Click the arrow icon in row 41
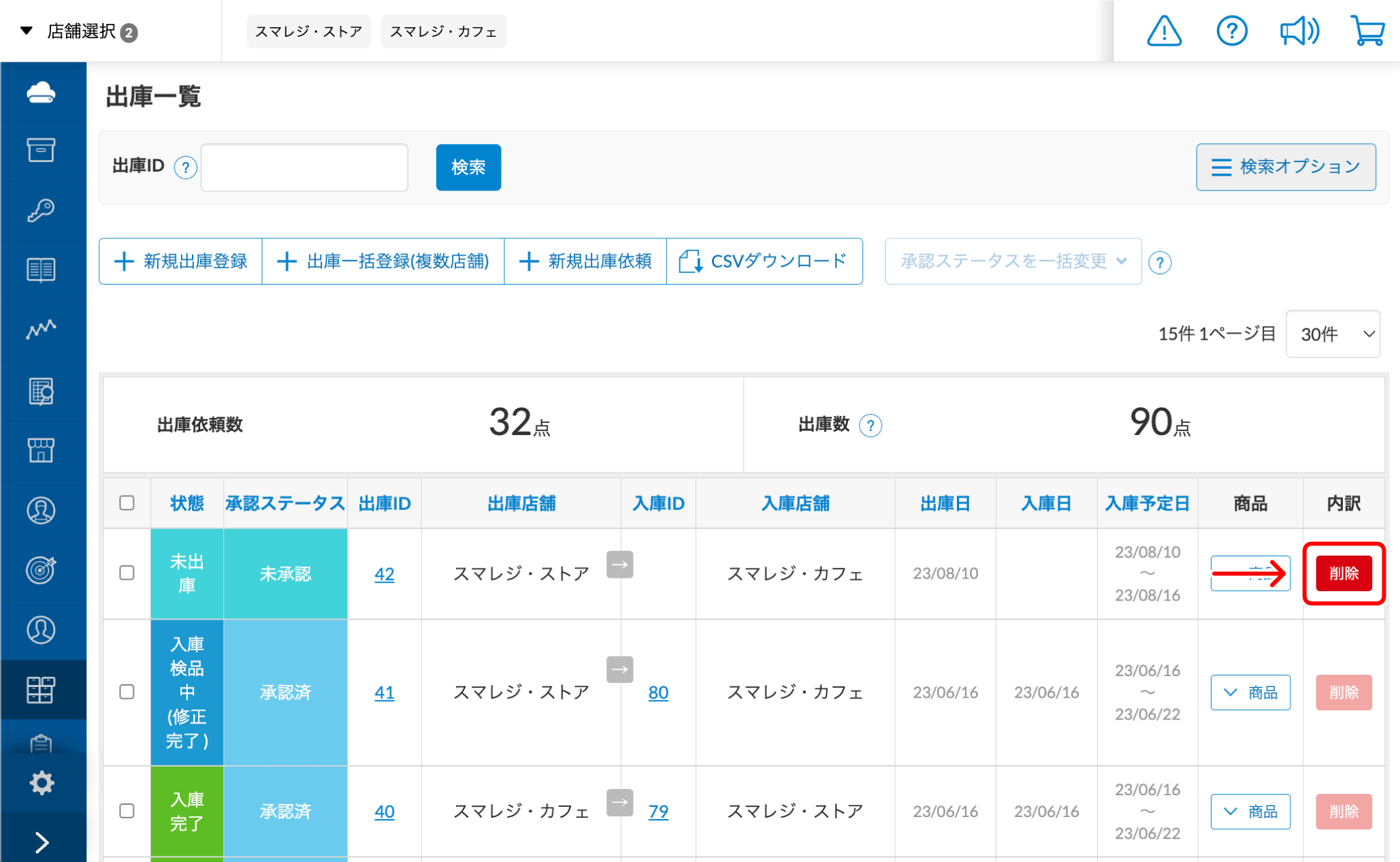The width and height of the screenshot is (1400, 862). coord(619,669)
